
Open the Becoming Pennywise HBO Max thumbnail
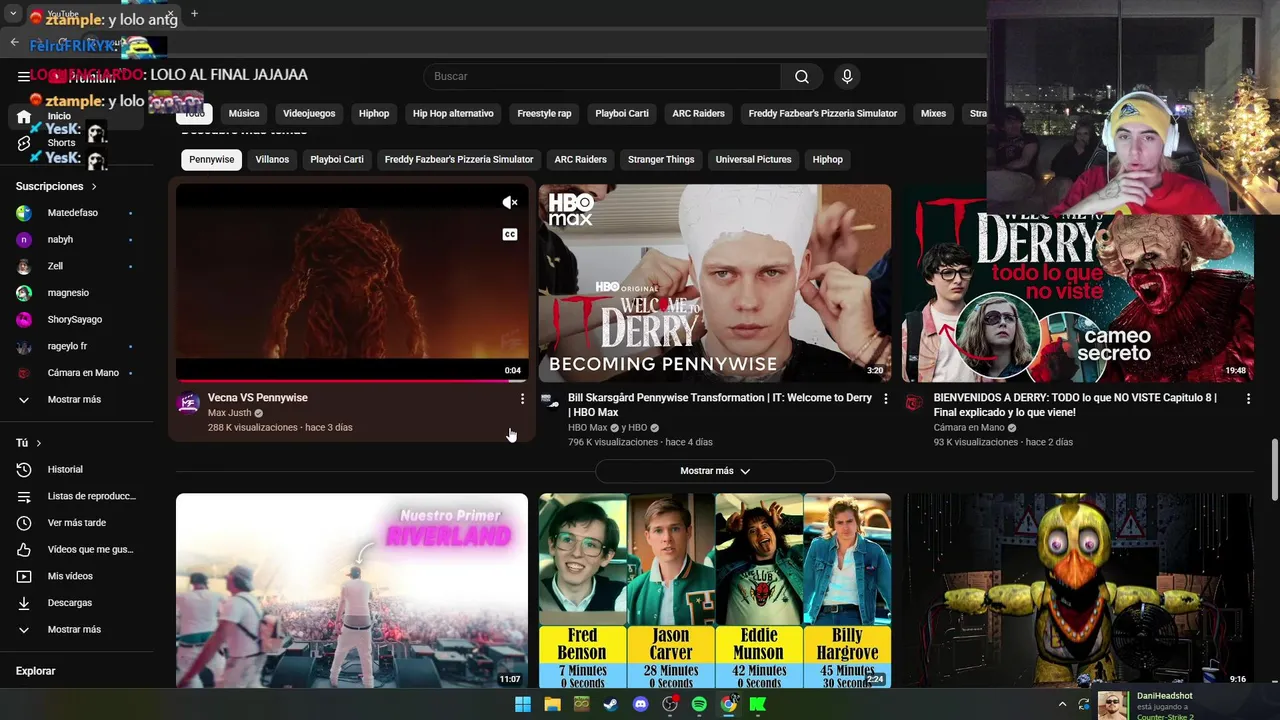tap(715, 282)
